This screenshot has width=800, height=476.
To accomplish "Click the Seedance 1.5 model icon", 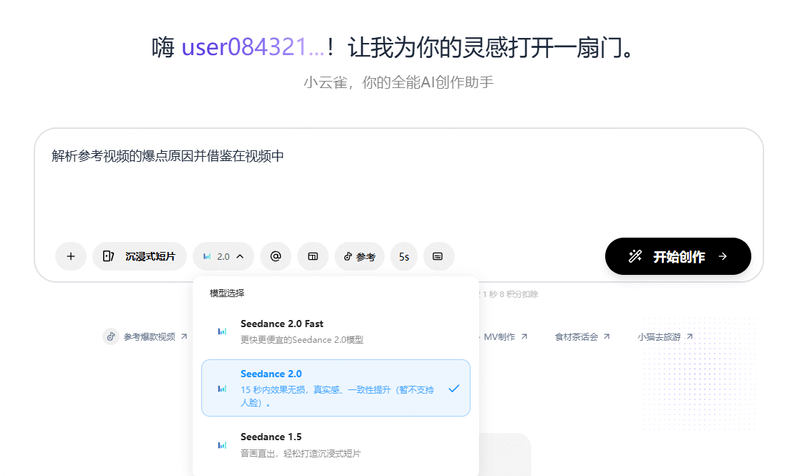I will tap(222, 444).
